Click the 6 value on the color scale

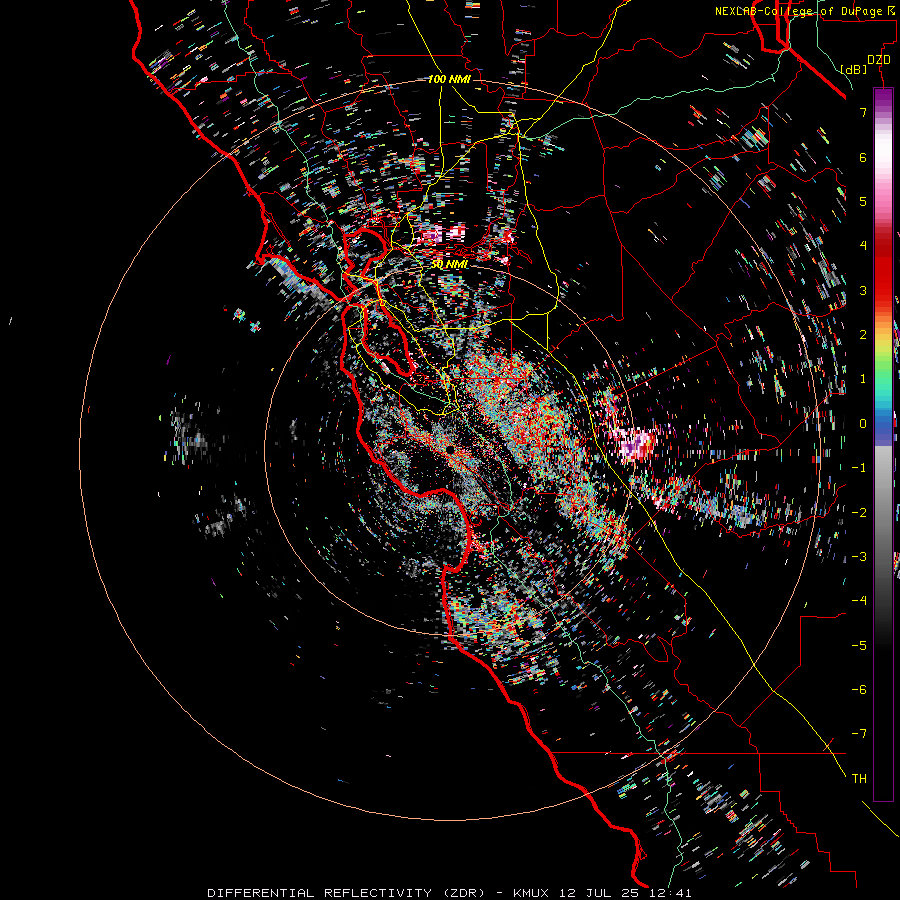(863, 157)
